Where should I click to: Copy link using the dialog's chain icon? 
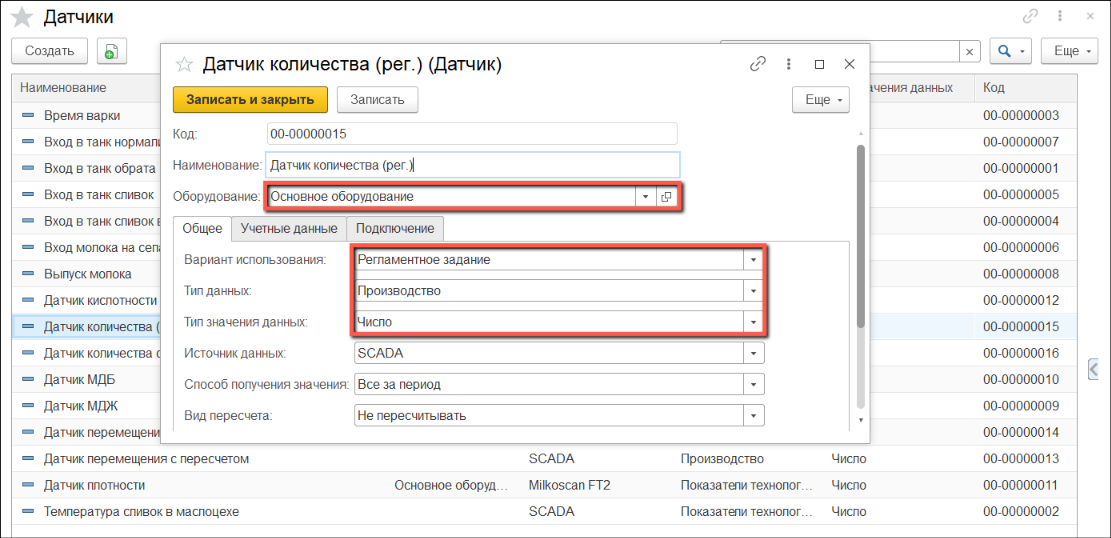(758, 64)
